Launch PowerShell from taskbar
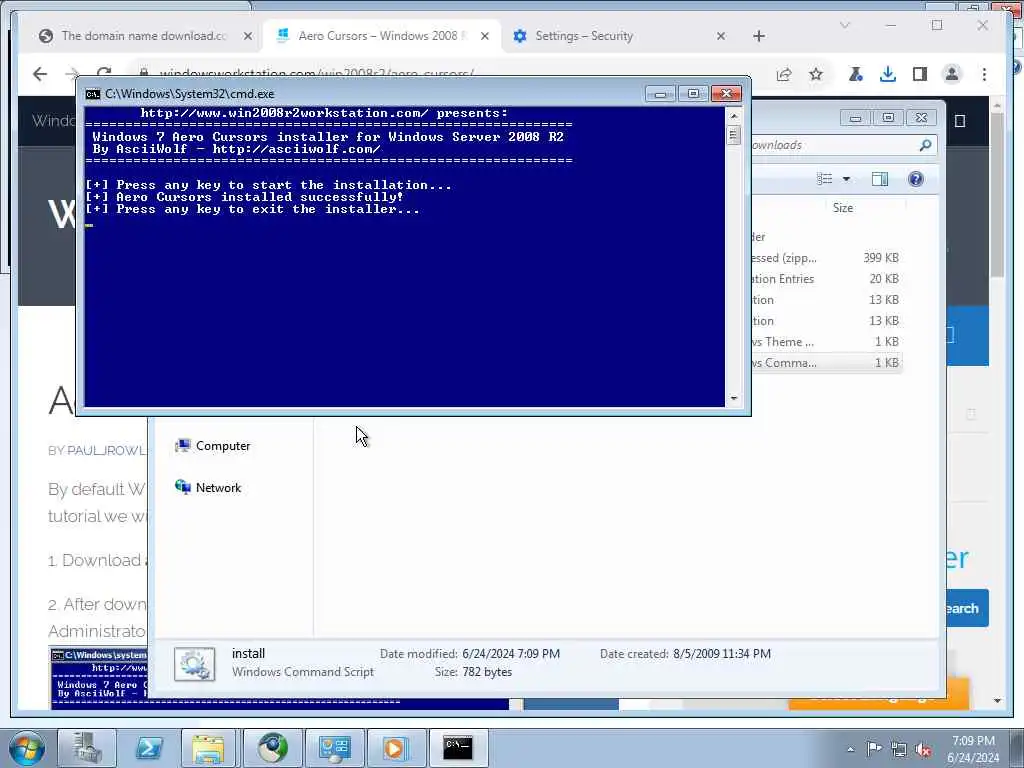This screenshot has width=1024, height=768. 148,748
